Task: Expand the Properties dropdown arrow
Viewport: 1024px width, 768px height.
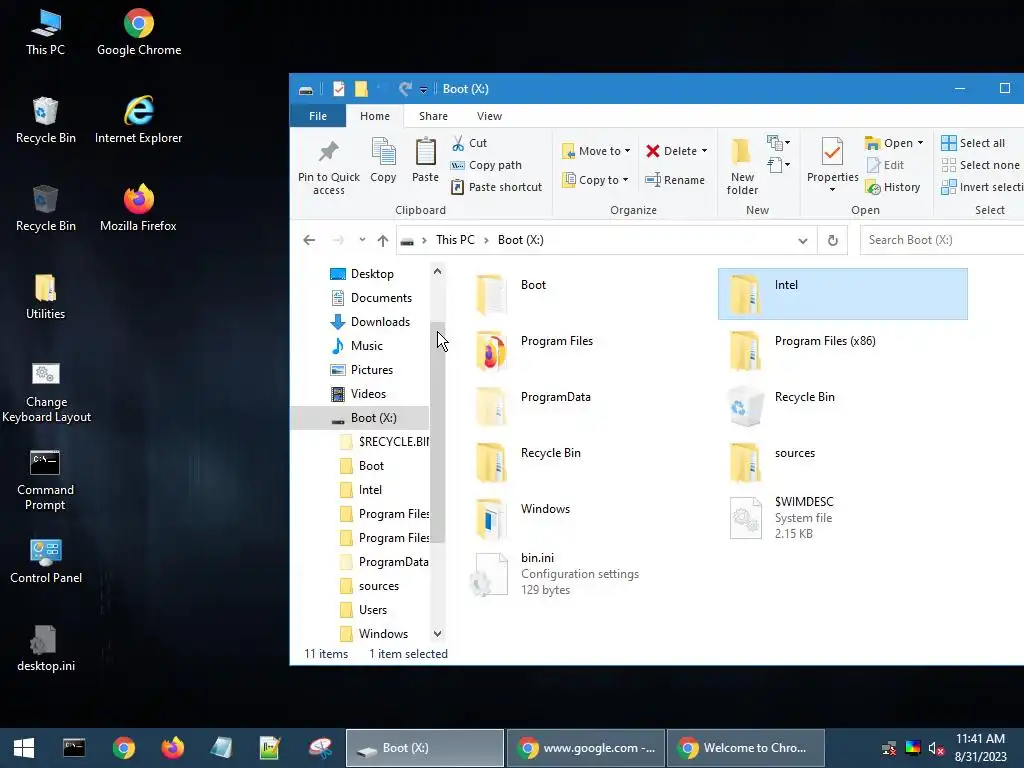Action: pos(833,189)
